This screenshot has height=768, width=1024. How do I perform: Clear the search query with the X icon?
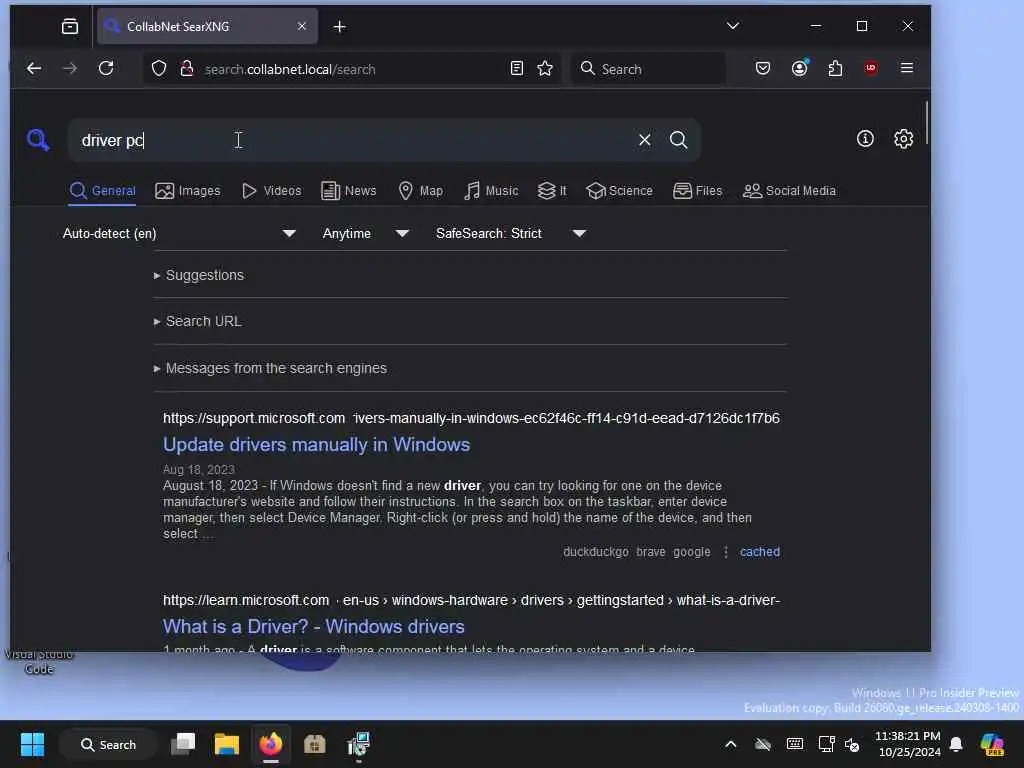645,140
